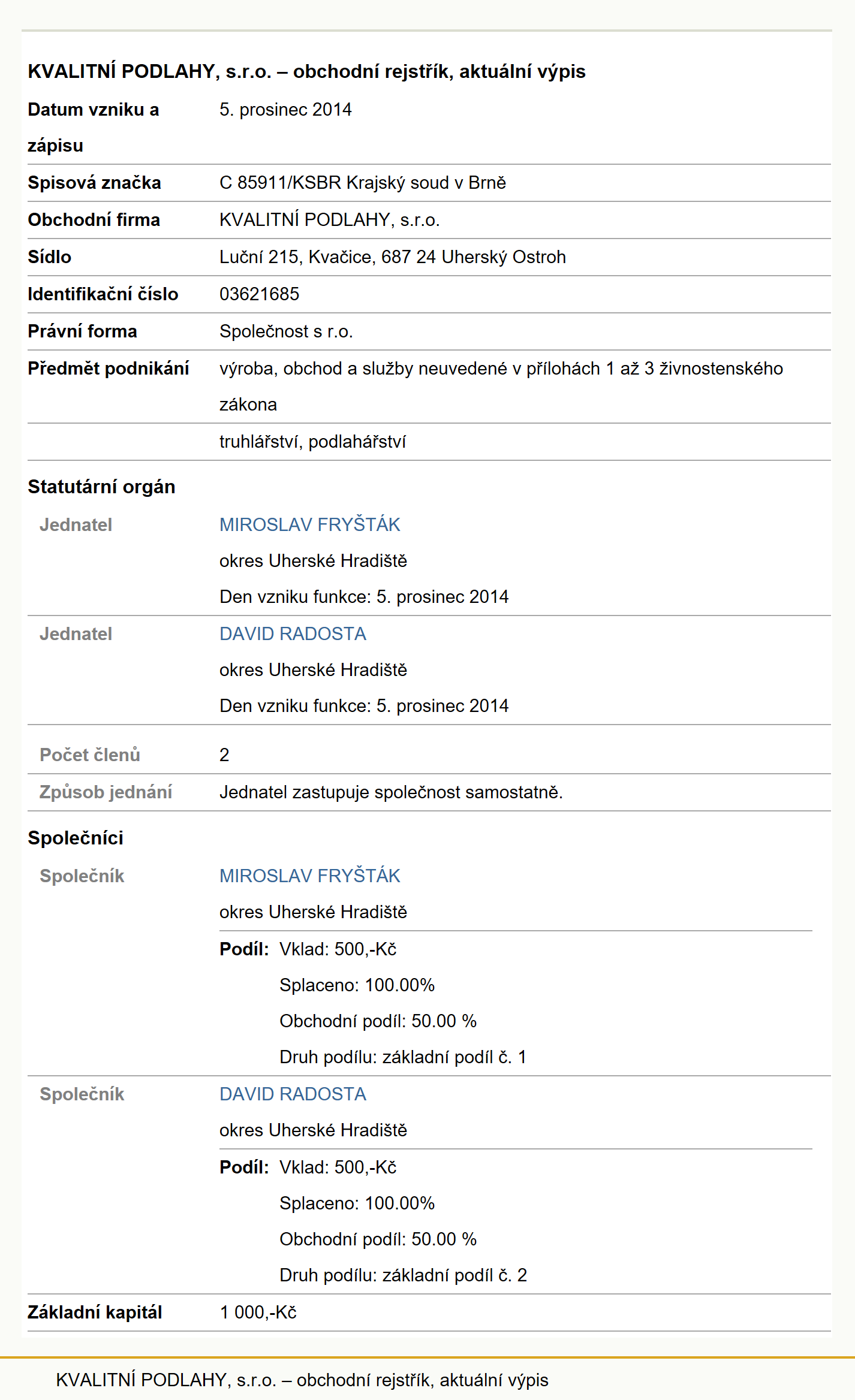This screenshot has width=855, height=1400.
Task: Open MIROSLAV FRYŠTÁK link in Společníci section
Action: click(309, 876)
